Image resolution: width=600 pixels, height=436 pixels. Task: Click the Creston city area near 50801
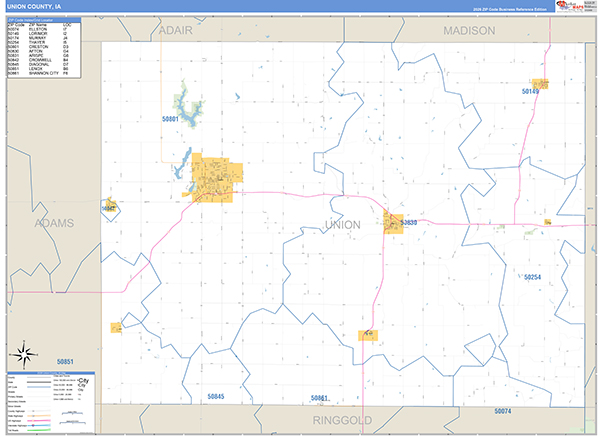[x=214, y=178]
